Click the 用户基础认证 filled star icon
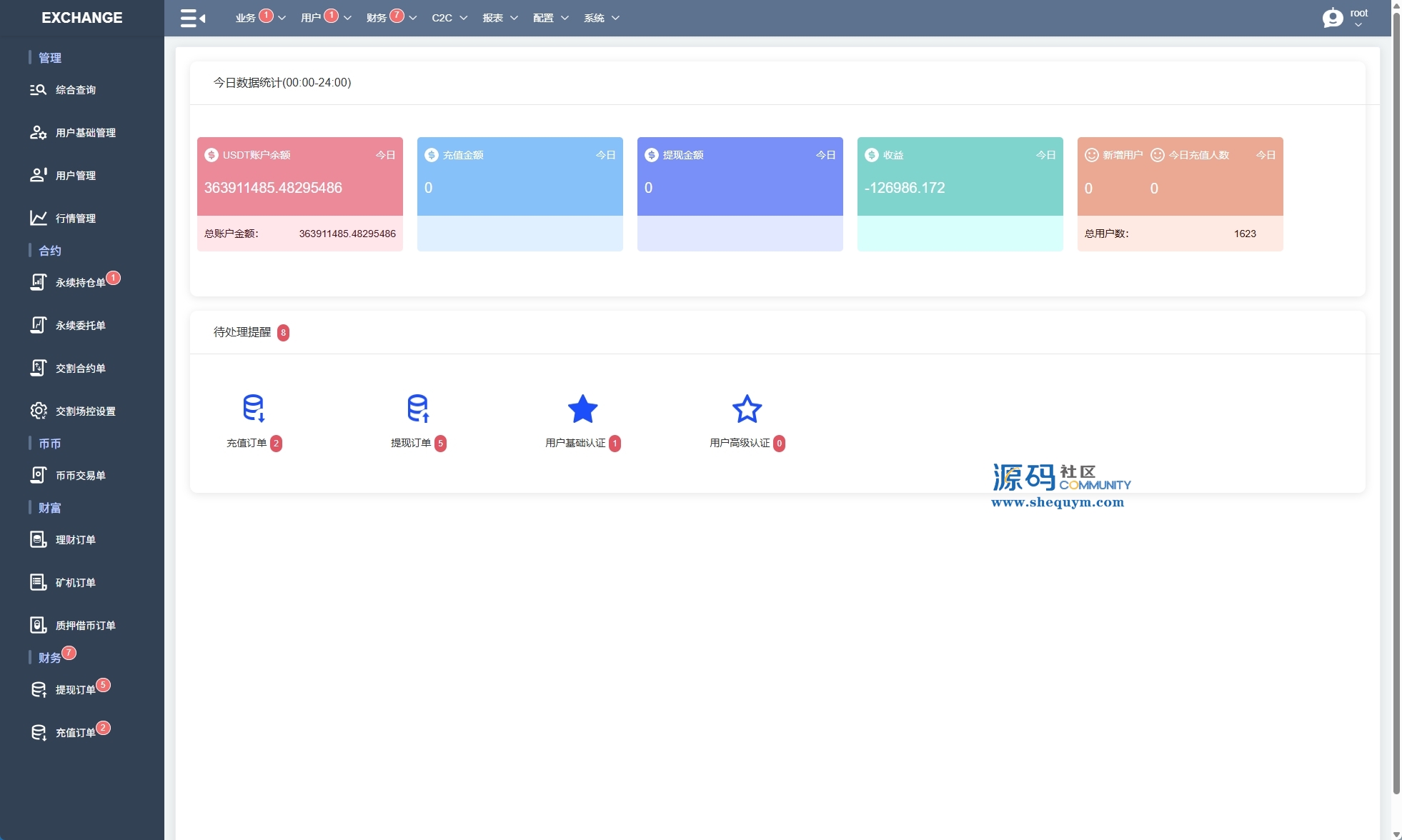The height and width of the screenshot is (840, 1402). (x=582, y=409)
